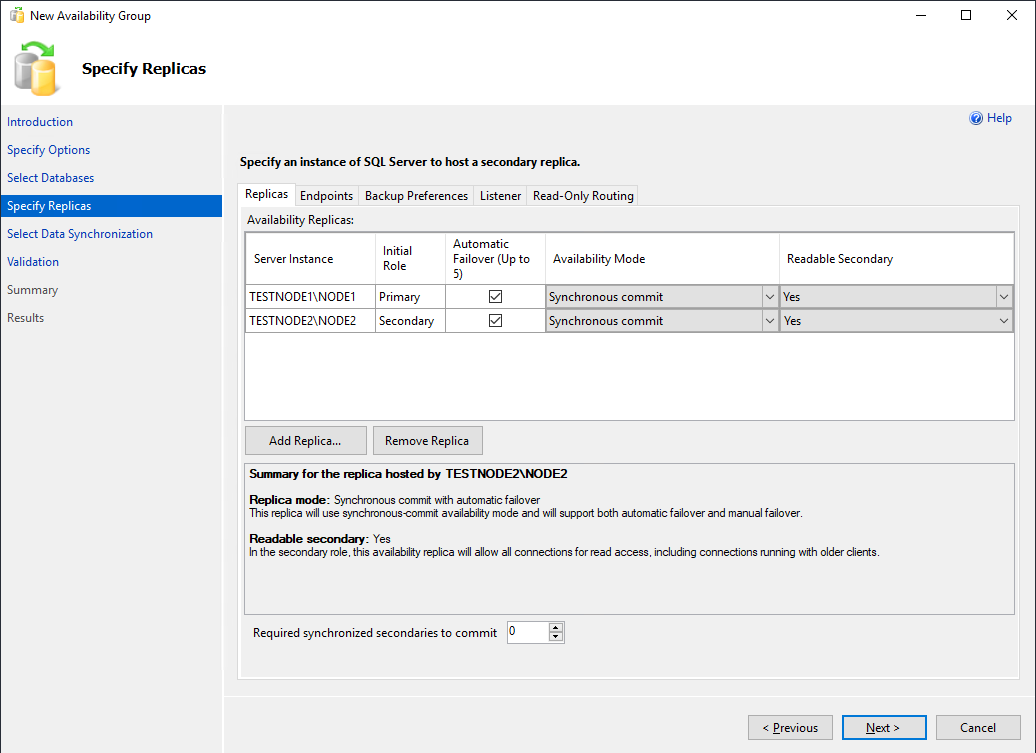Maximize the New Availability Group window

coord(966,15)
